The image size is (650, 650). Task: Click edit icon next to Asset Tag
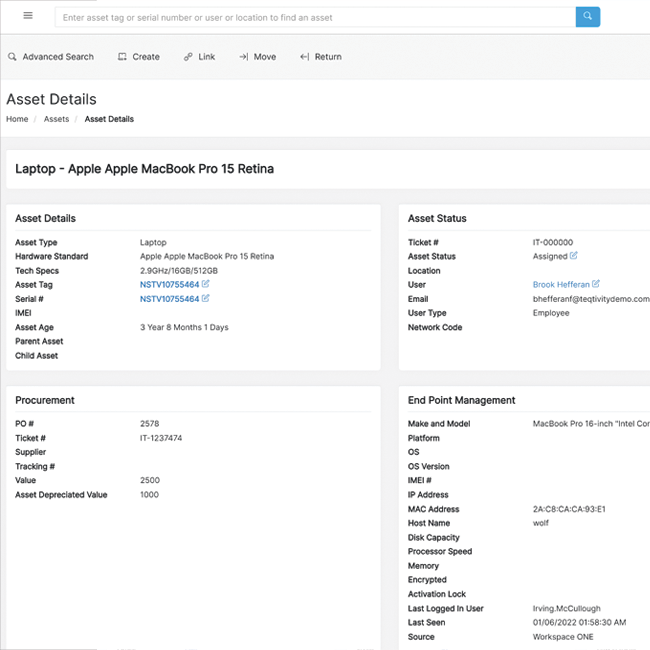click(206, 284)
